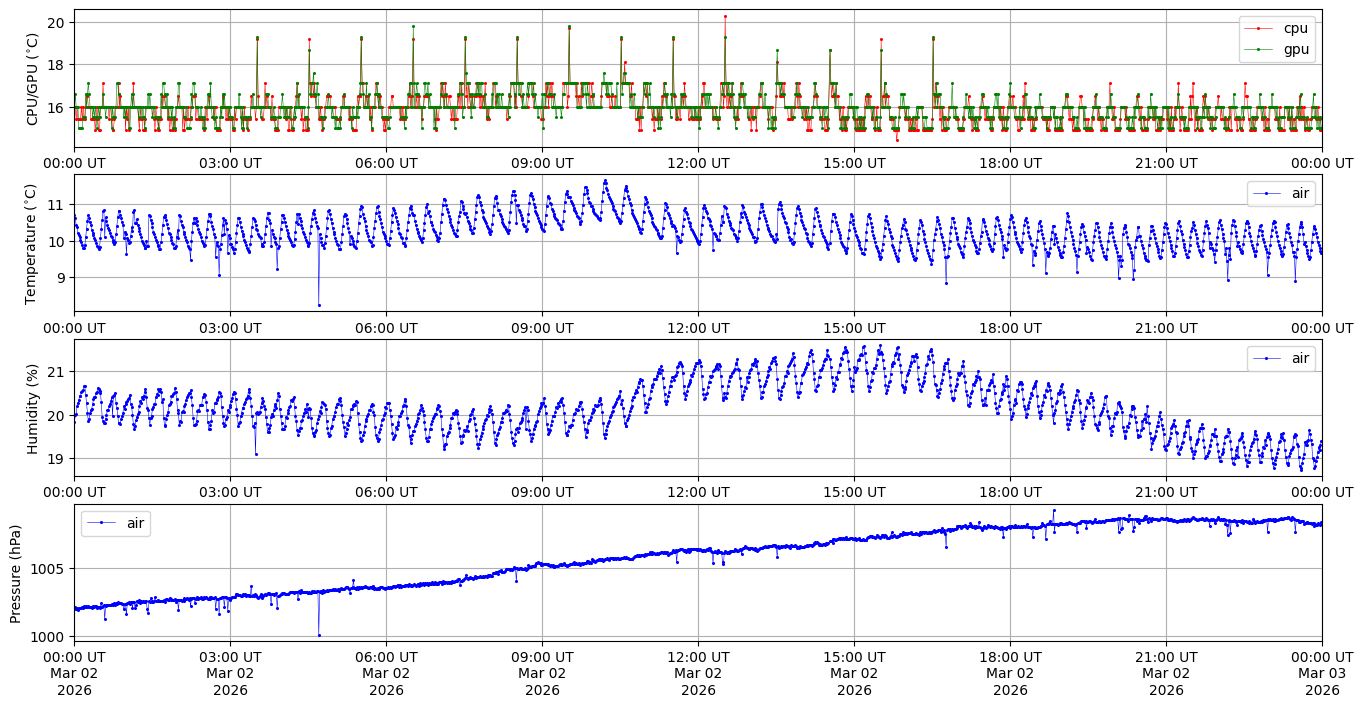
Task: Click the 21 tick on the Humidity axis
Action: tap(56, 372)
